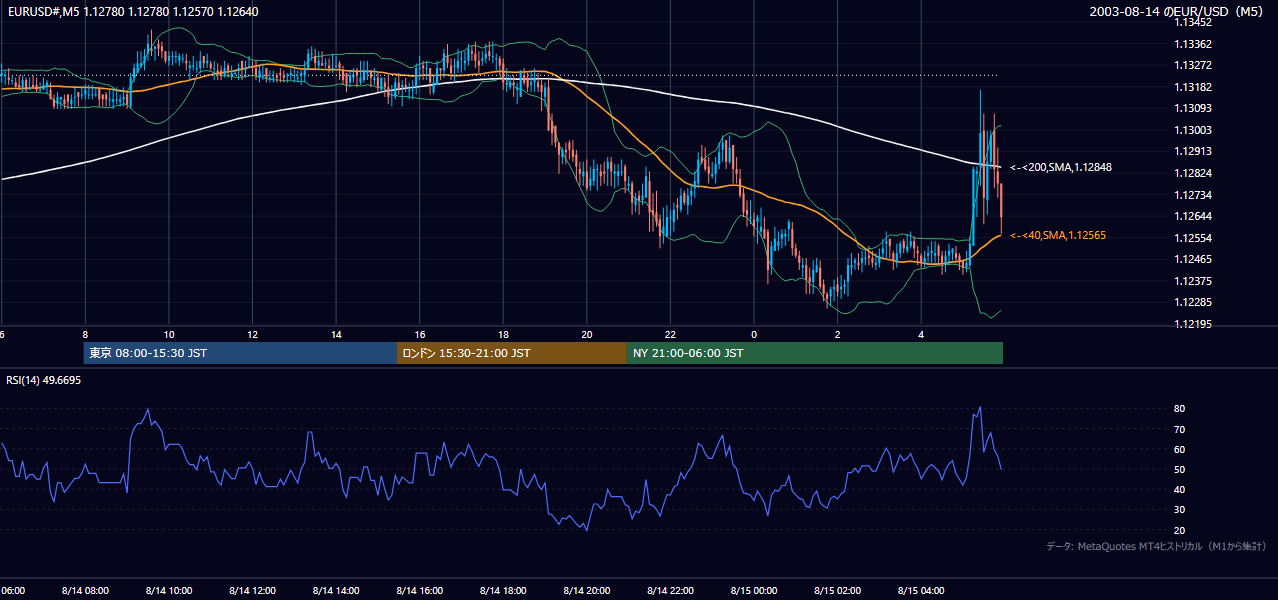Click the 8/15 04:00 time axis label
1278x600 pixels.
(x=921, y=590)
